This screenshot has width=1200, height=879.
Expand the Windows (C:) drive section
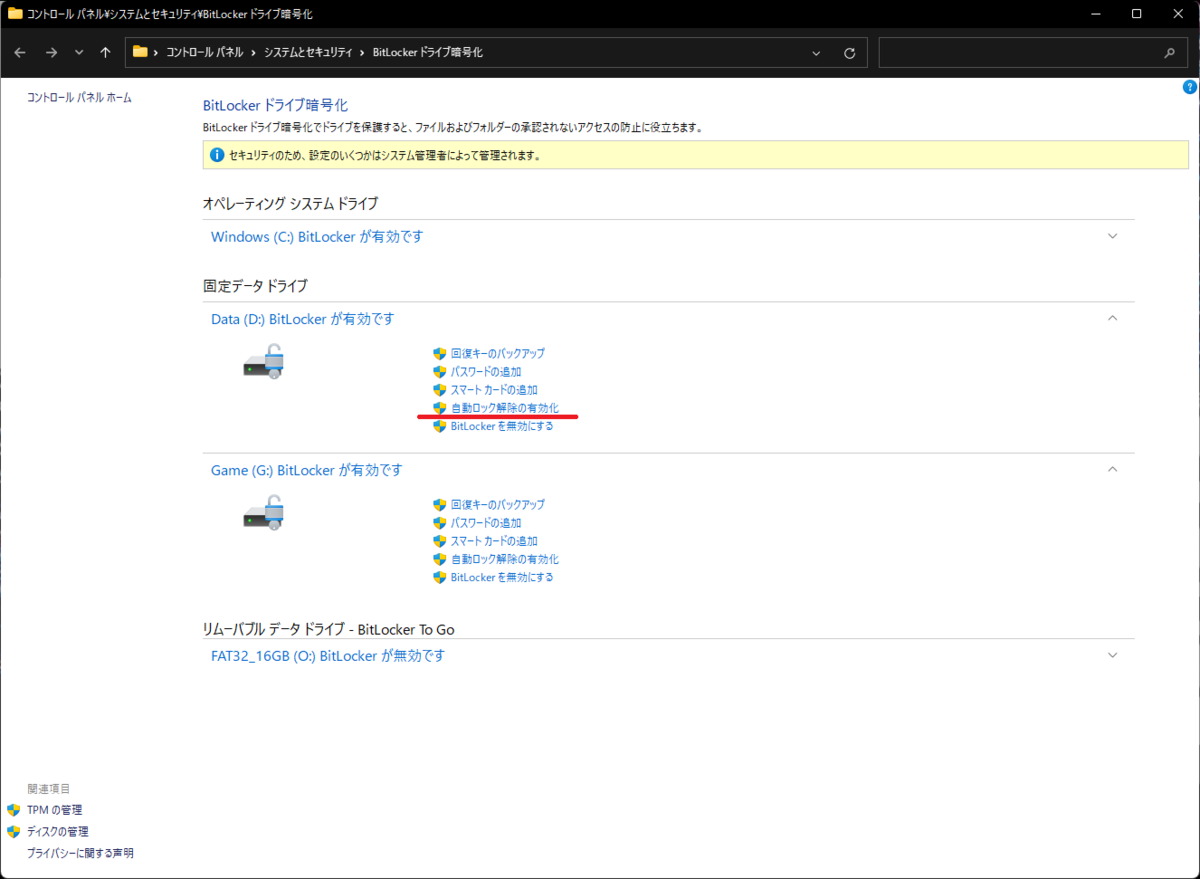(x=1113, y=237)
